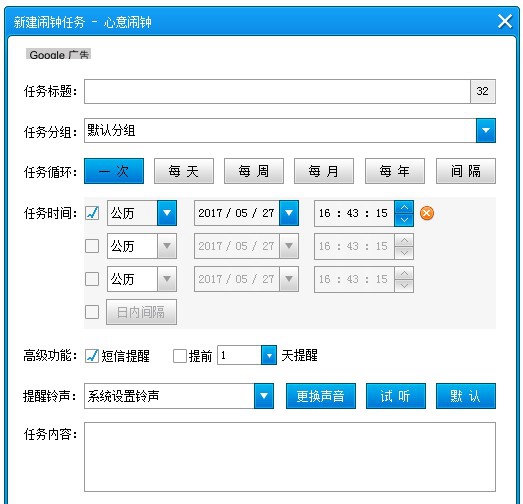This screenshot has height=504, width=523.
Task: Expand the 系统设置铃声 ringtone dropdown
Action: click(x=264, y=396)
